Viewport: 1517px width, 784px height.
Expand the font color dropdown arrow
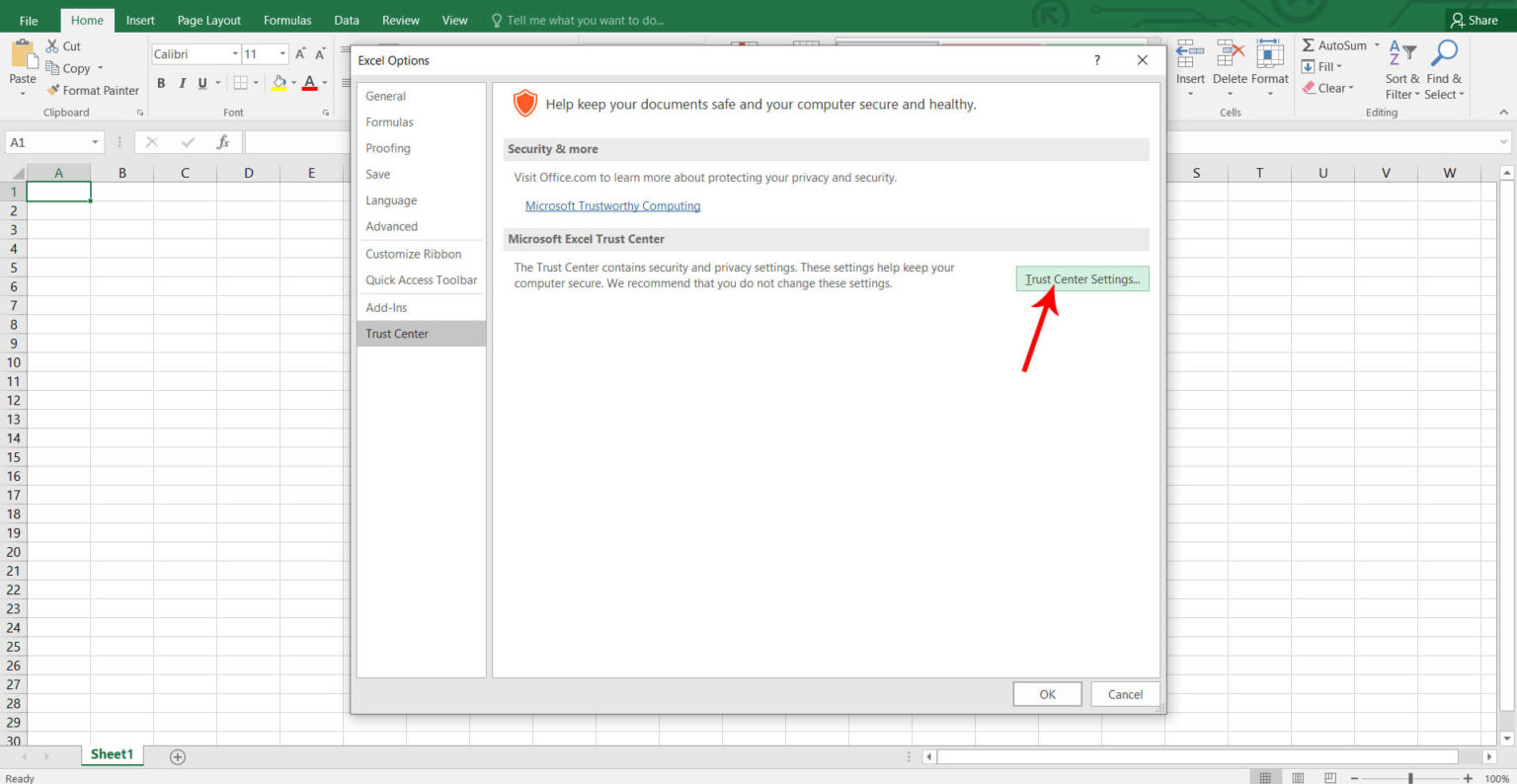(324, 83)
